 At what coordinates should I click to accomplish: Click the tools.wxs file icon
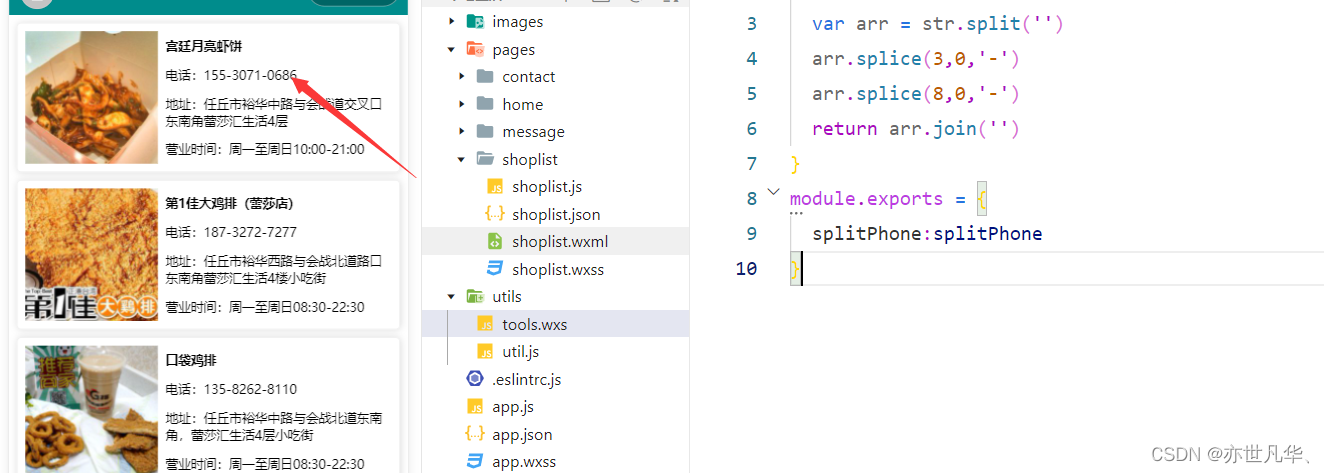pos(485,324)
